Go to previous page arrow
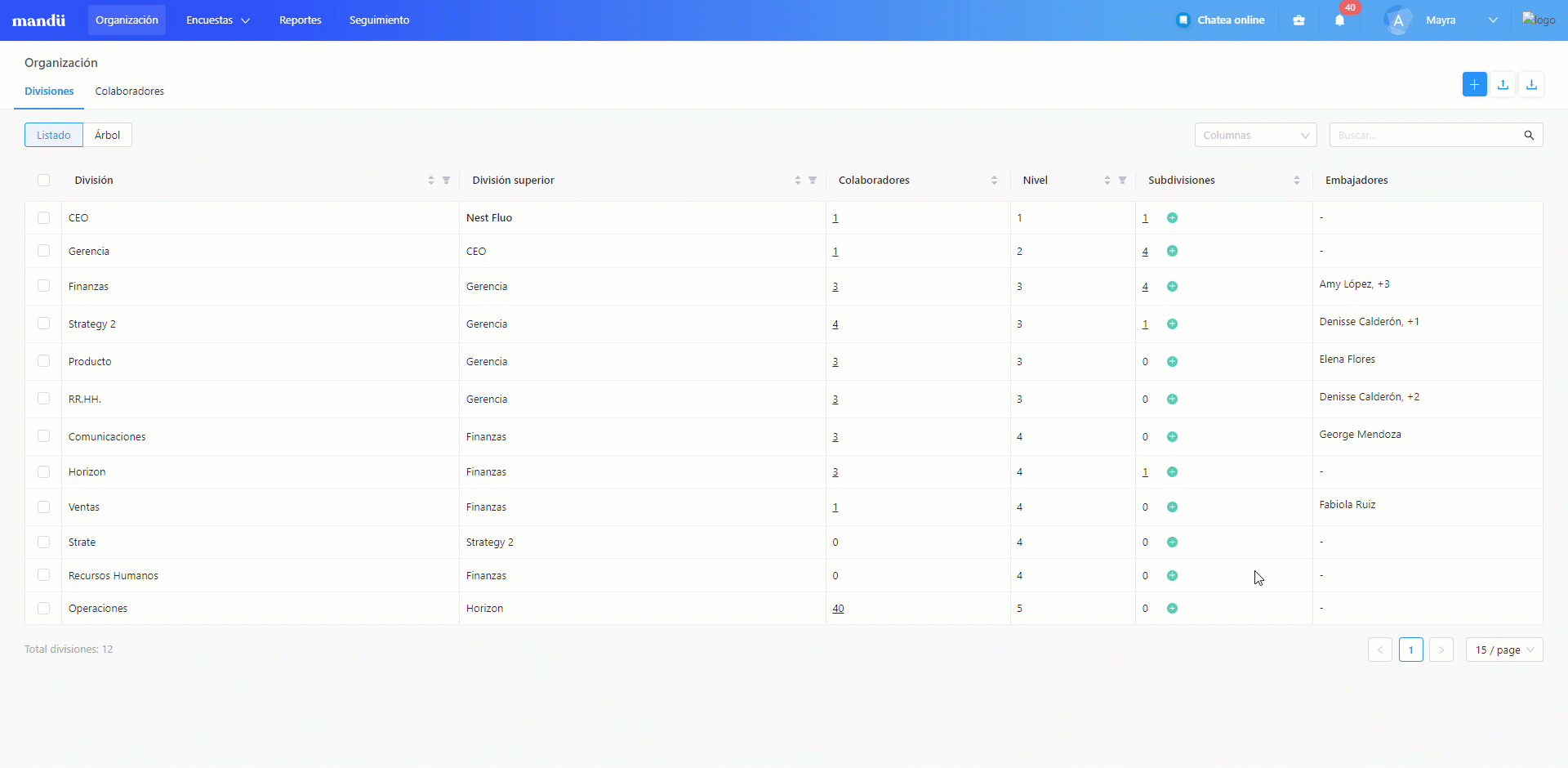This screenshot has height=768, width=1568. coord(1380,650)
